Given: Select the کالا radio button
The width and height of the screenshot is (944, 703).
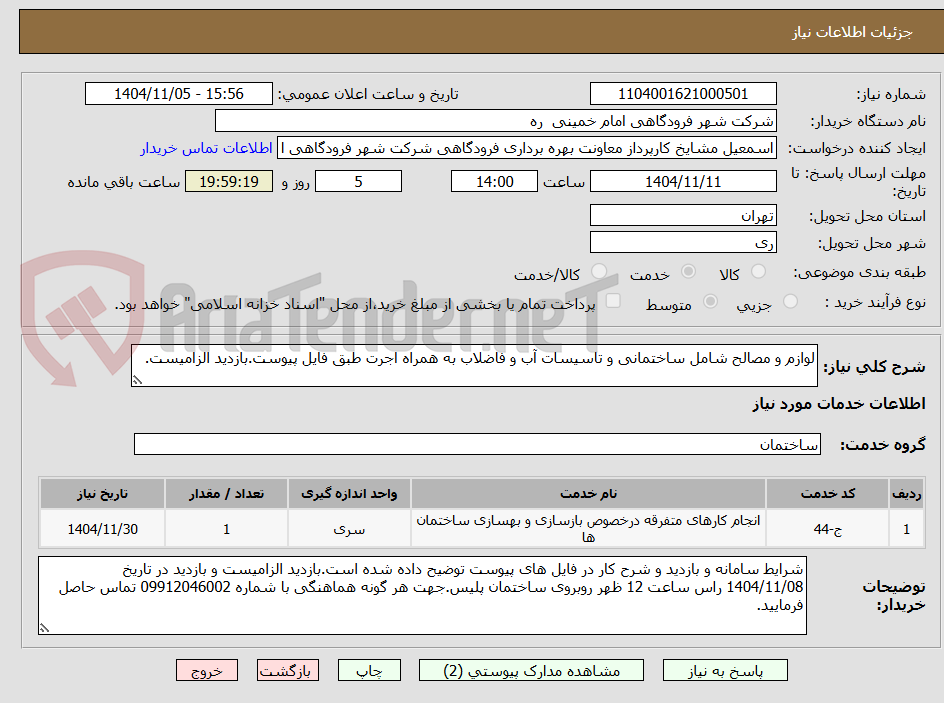Looking at the screenshot, I should click(759, 272).
